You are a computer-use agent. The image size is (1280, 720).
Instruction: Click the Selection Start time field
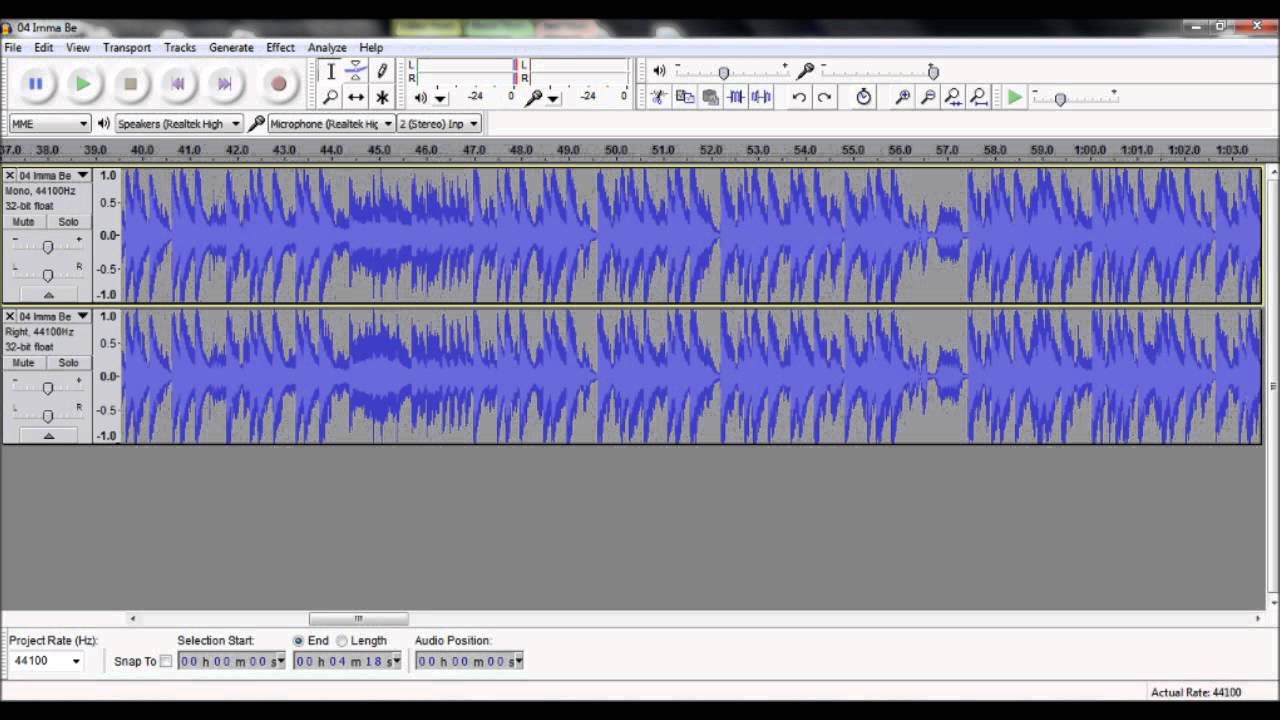click(231, 661)
